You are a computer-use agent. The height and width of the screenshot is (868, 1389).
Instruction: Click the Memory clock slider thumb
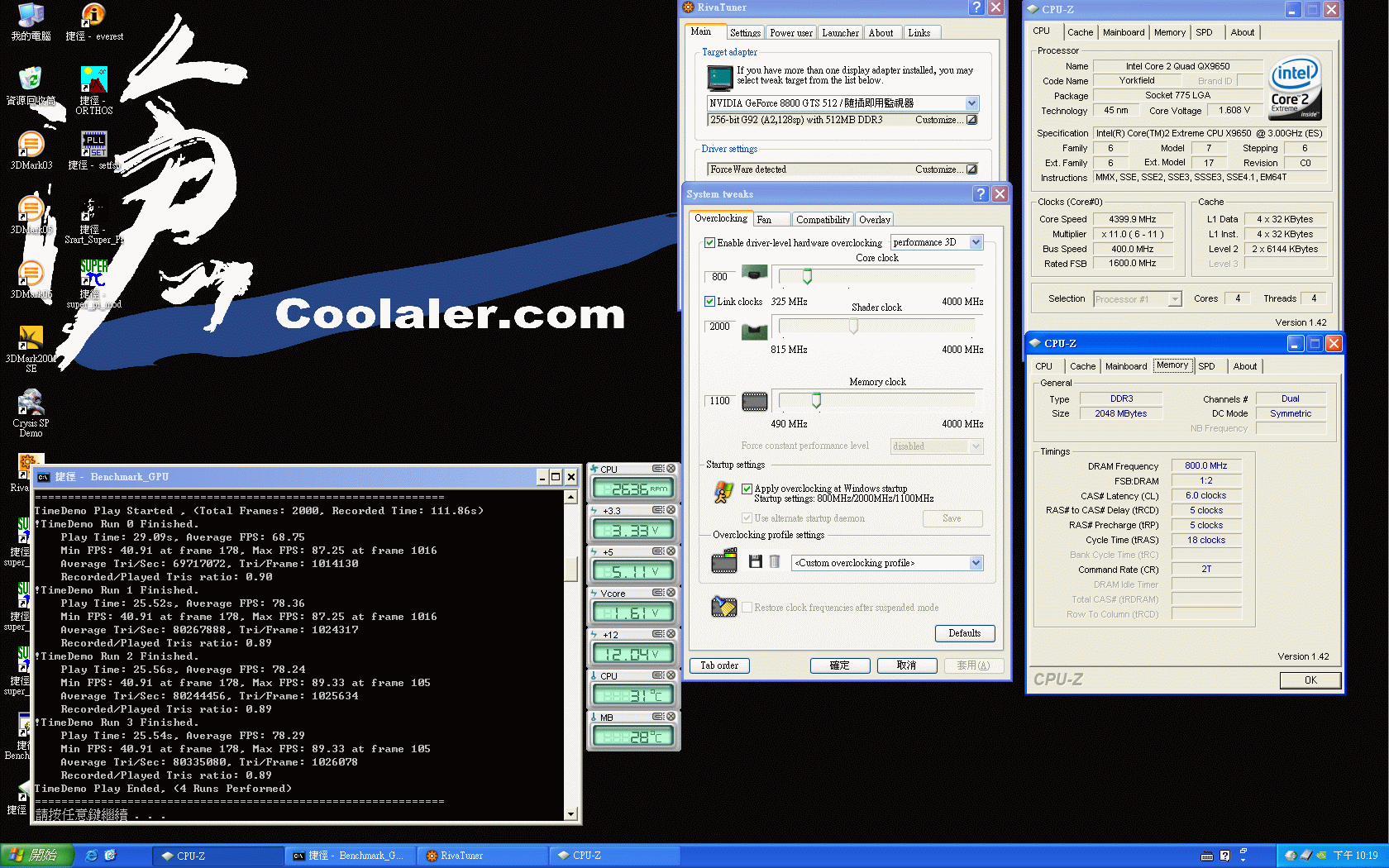tap(816, 400)
